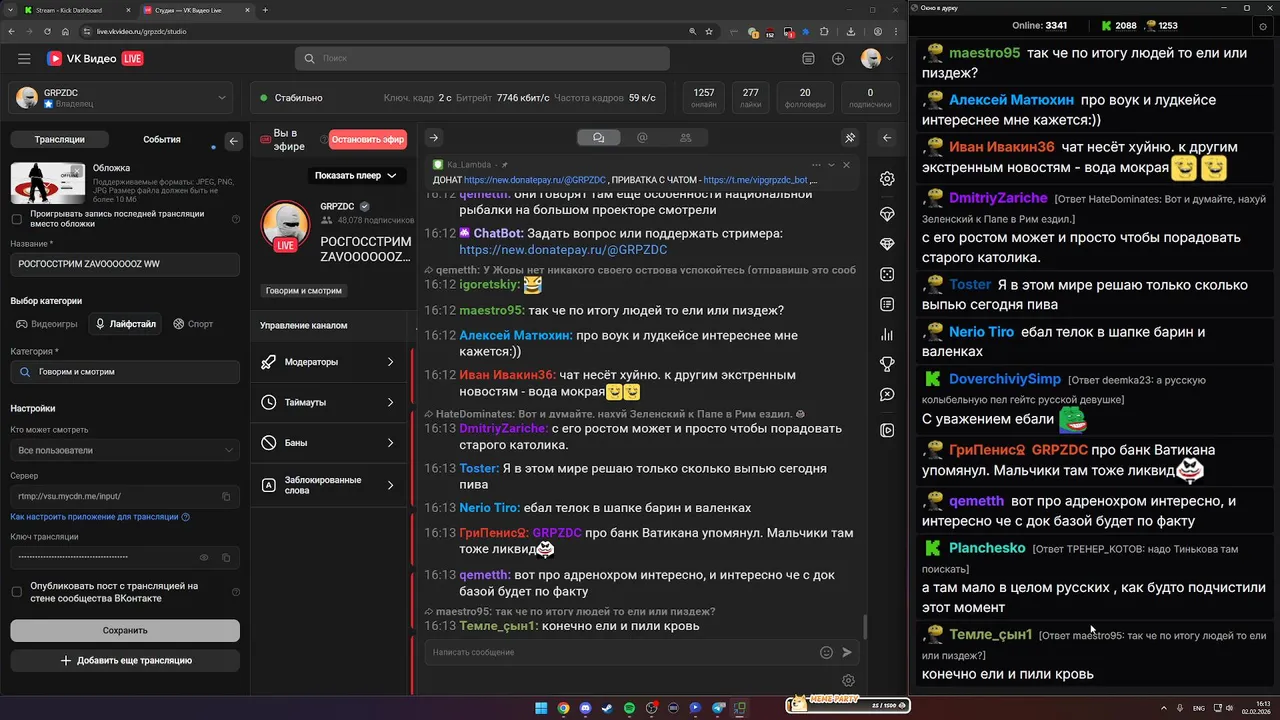
Task: Edit the stream title РОСГОССТРИМ ZAVOOOOOOZ WW
Action: [x=125, y=264]
